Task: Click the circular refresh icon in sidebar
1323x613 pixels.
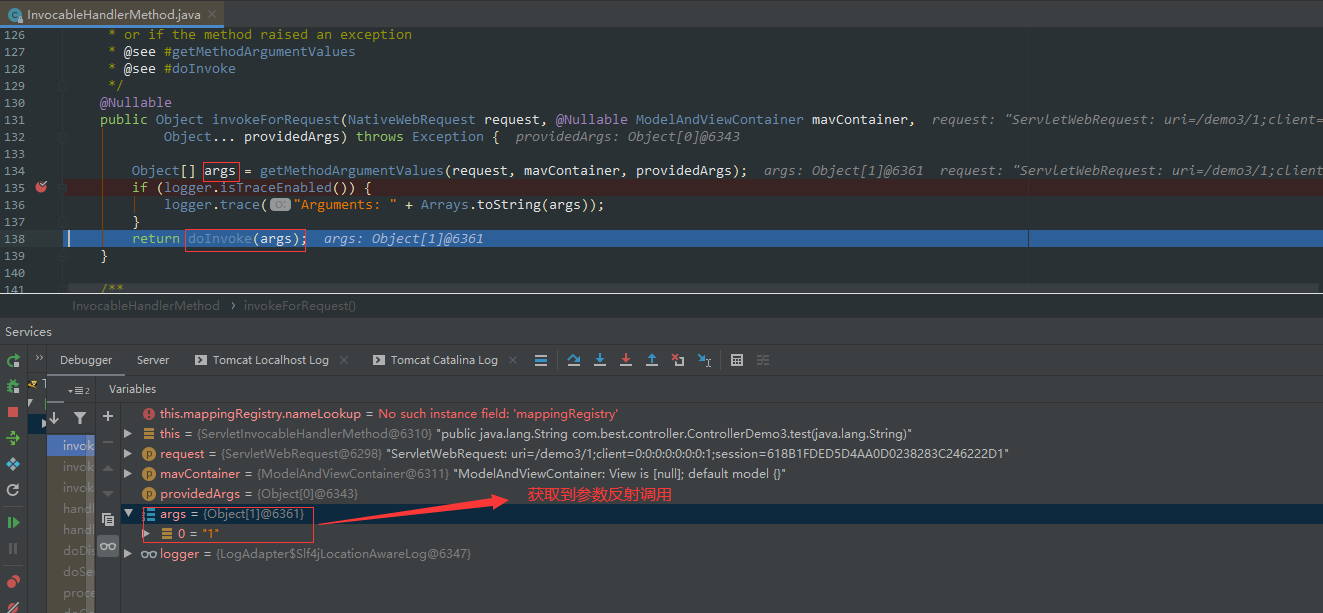Action: [x=13, y=490]
